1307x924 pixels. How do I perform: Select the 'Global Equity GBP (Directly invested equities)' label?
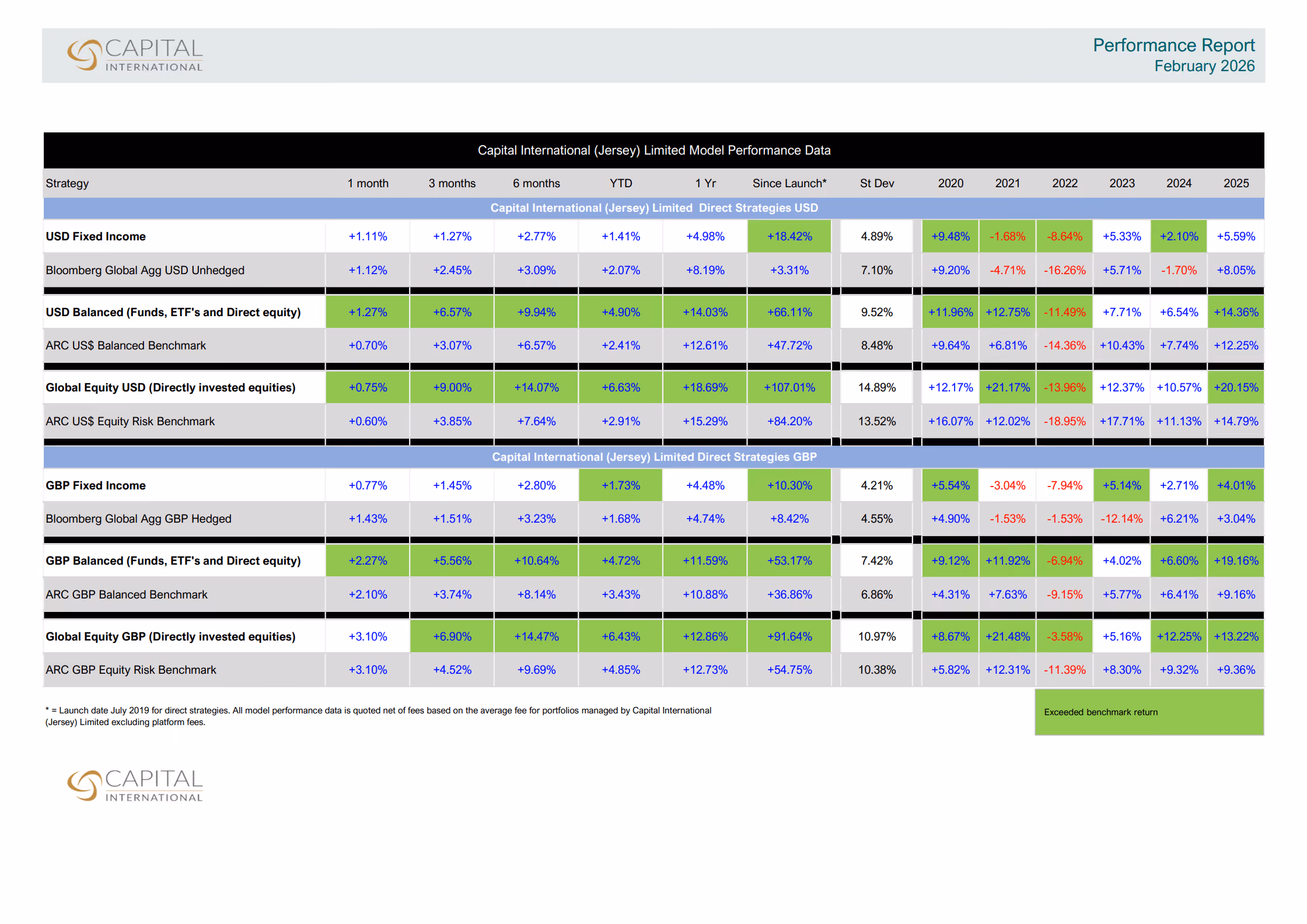tap(170, 636)
